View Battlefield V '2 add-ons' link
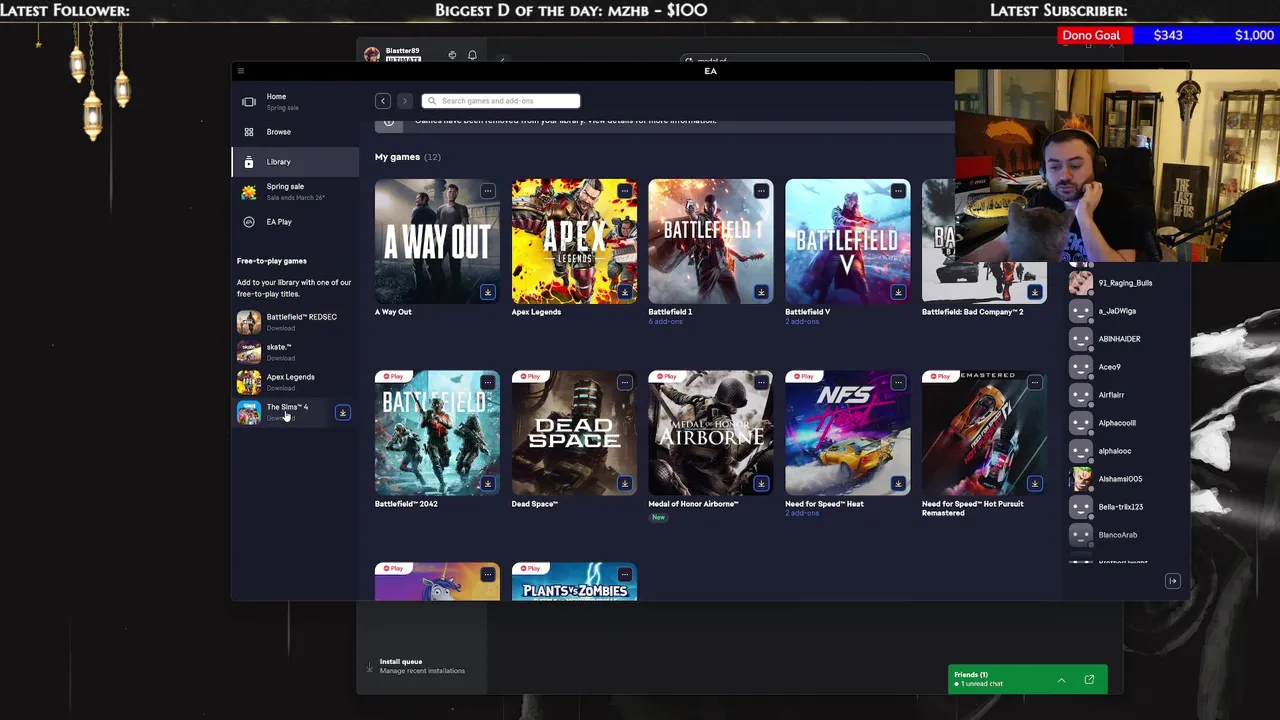The height and width of the screenshot is (720, 1280). (802, 322)
